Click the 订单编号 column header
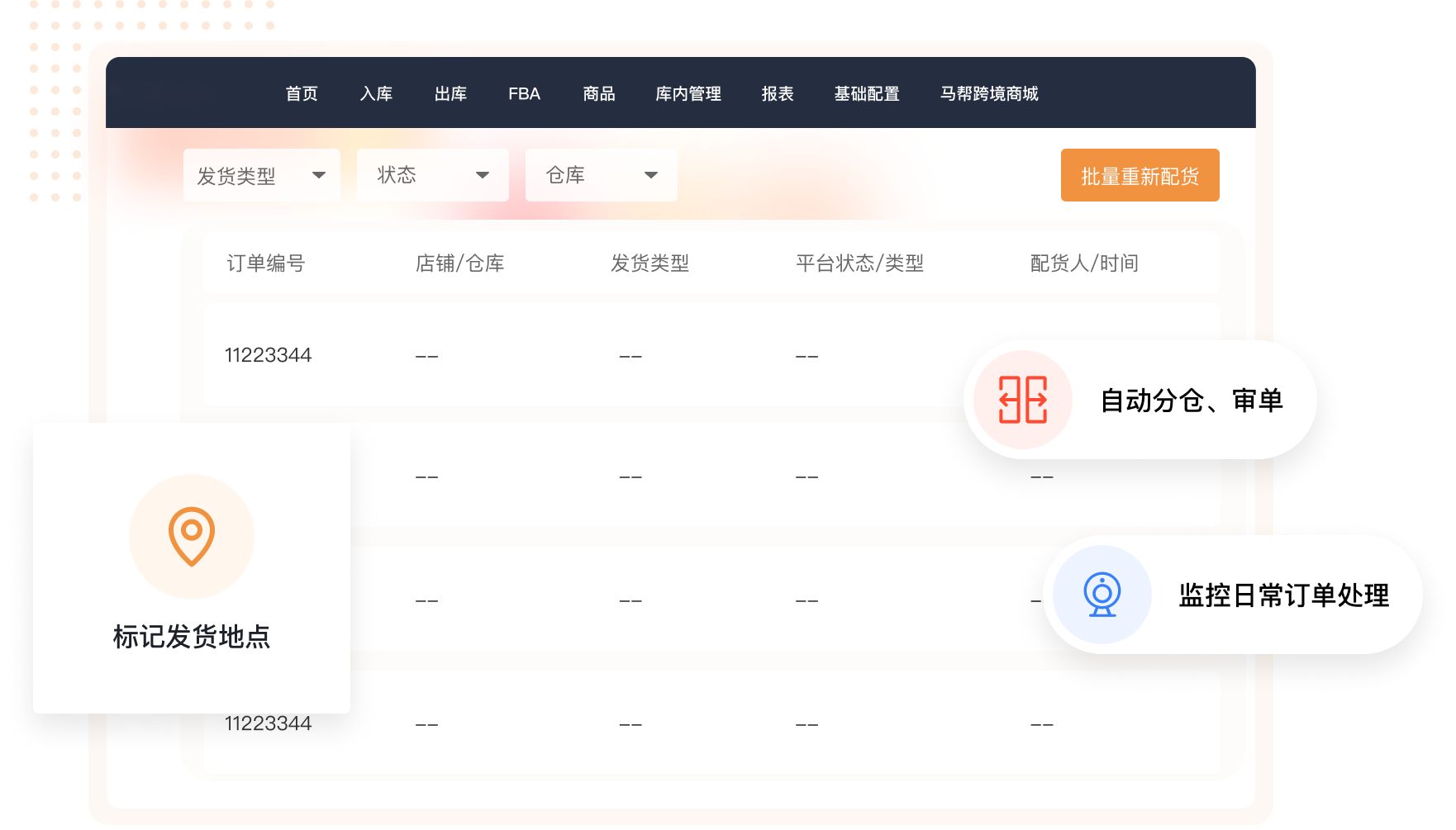 pos(266,263)
